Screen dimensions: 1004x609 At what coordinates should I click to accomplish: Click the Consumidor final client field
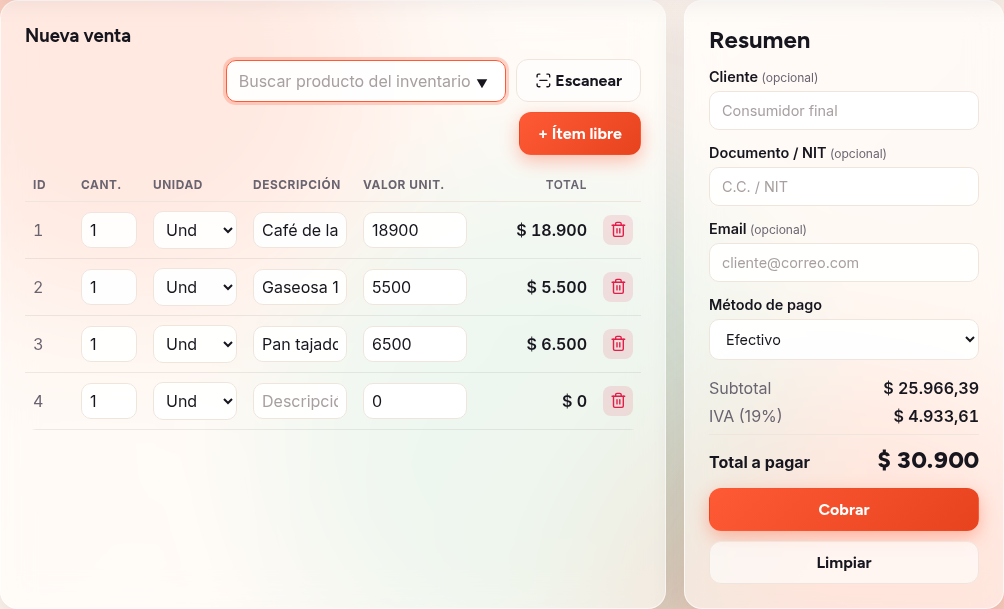pyautogui.click(x=843, y=111)
